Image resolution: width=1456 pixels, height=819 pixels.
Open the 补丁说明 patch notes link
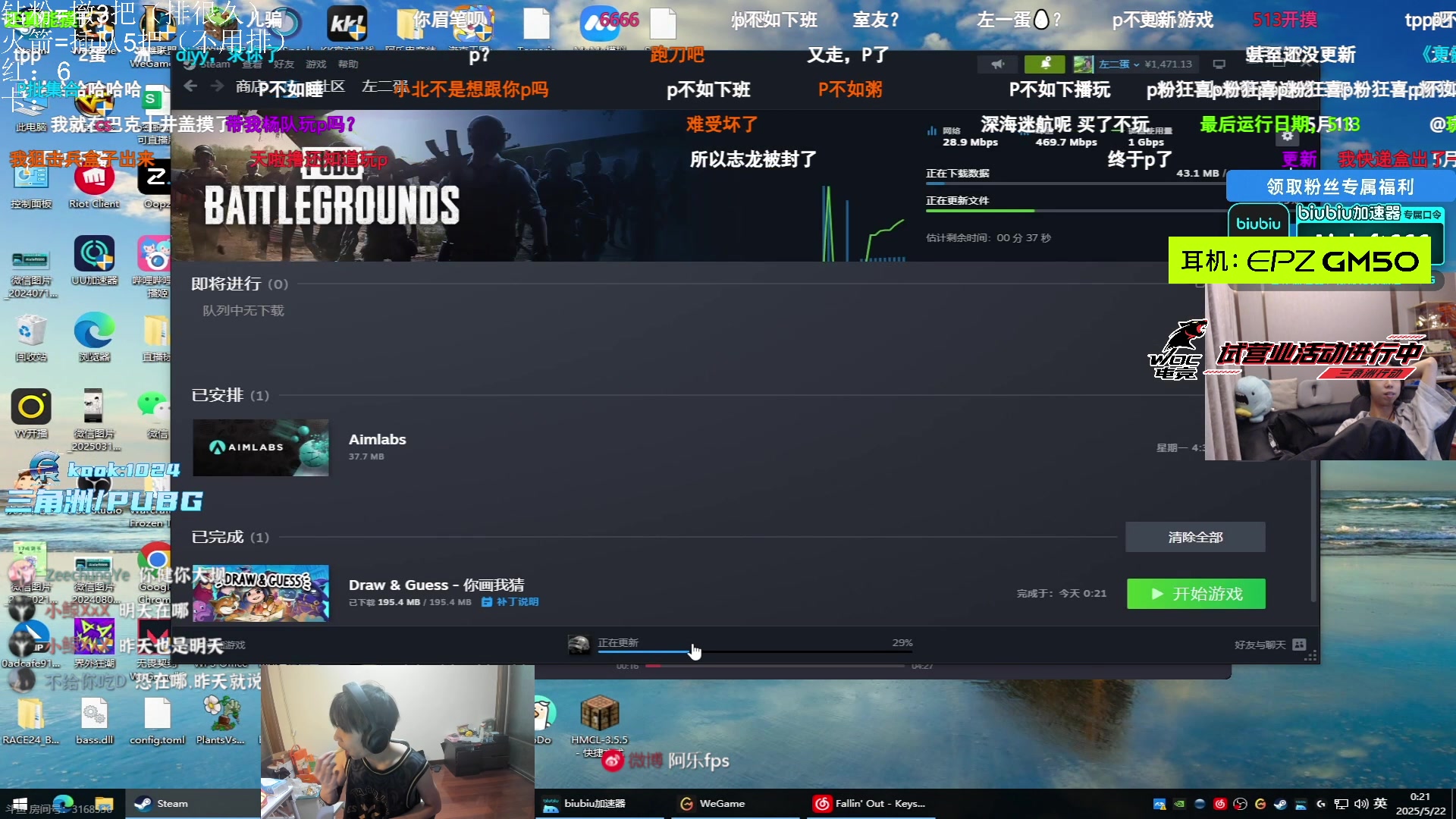pos(510,602)
